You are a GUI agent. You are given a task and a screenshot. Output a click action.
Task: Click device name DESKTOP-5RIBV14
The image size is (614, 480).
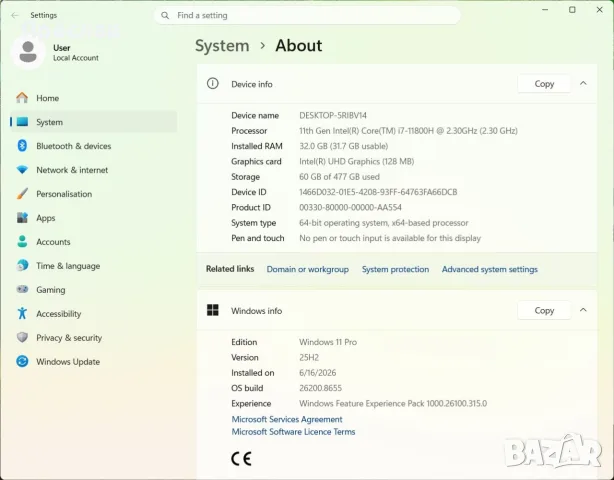coord(333,115)
